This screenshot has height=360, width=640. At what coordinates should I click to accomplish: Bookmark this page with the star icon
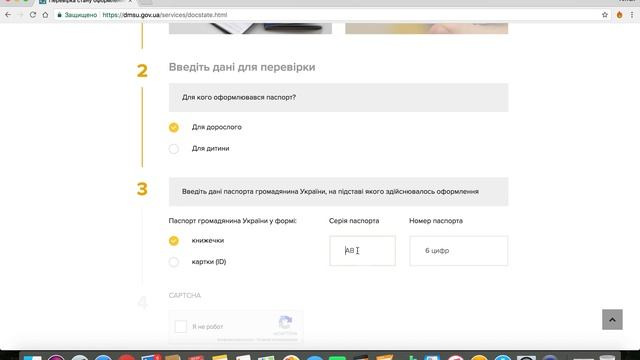tap(605, 15)
